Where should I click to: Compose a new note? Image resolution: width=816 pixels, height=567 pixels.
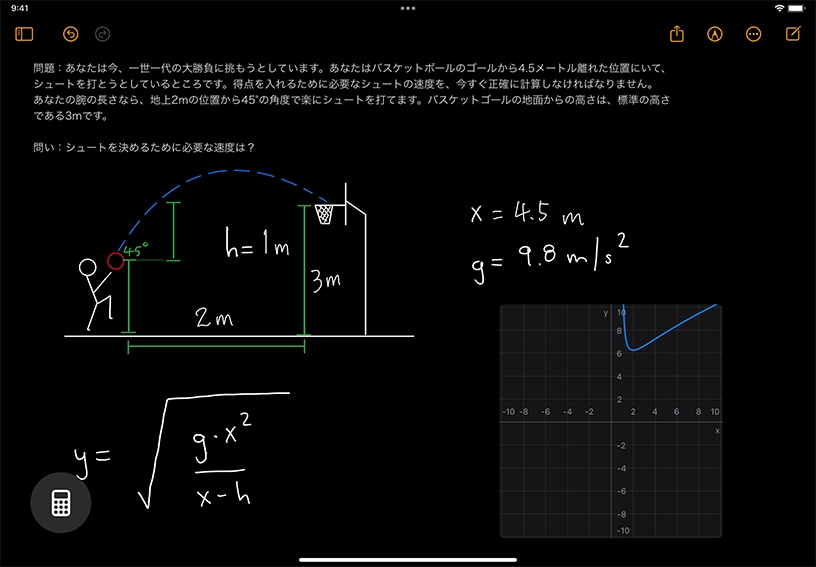point(793,34)
